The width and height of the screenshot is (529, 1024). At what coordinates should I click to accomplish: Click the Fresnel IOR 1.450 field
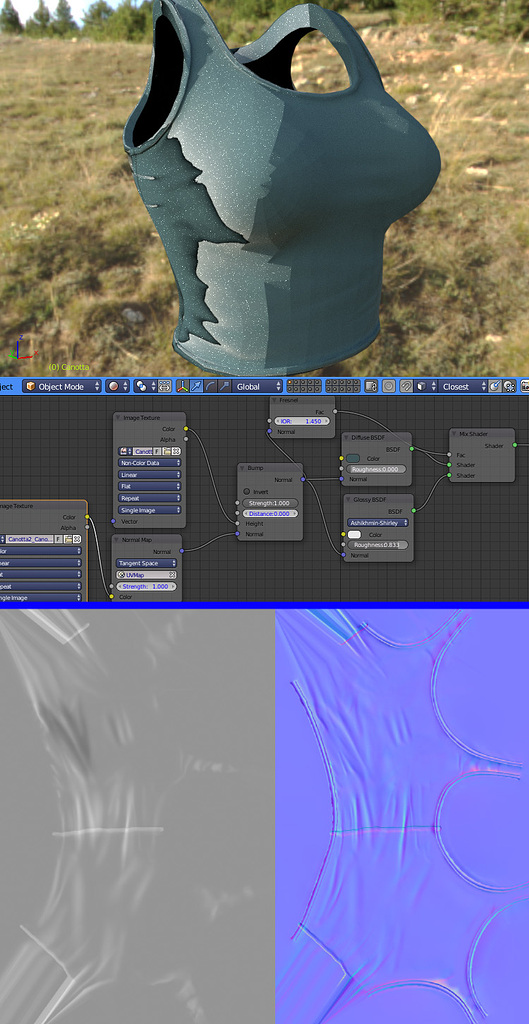coord(300,422)
